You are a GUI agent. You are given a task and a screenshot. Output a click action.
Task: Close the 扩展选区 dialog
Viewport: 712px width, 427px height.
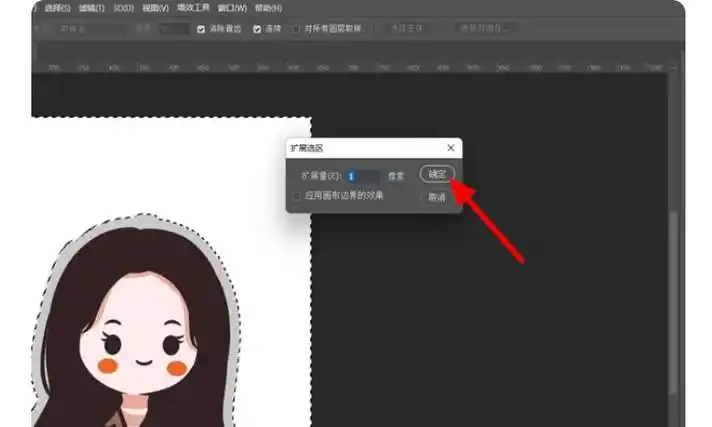click(451, 148)
